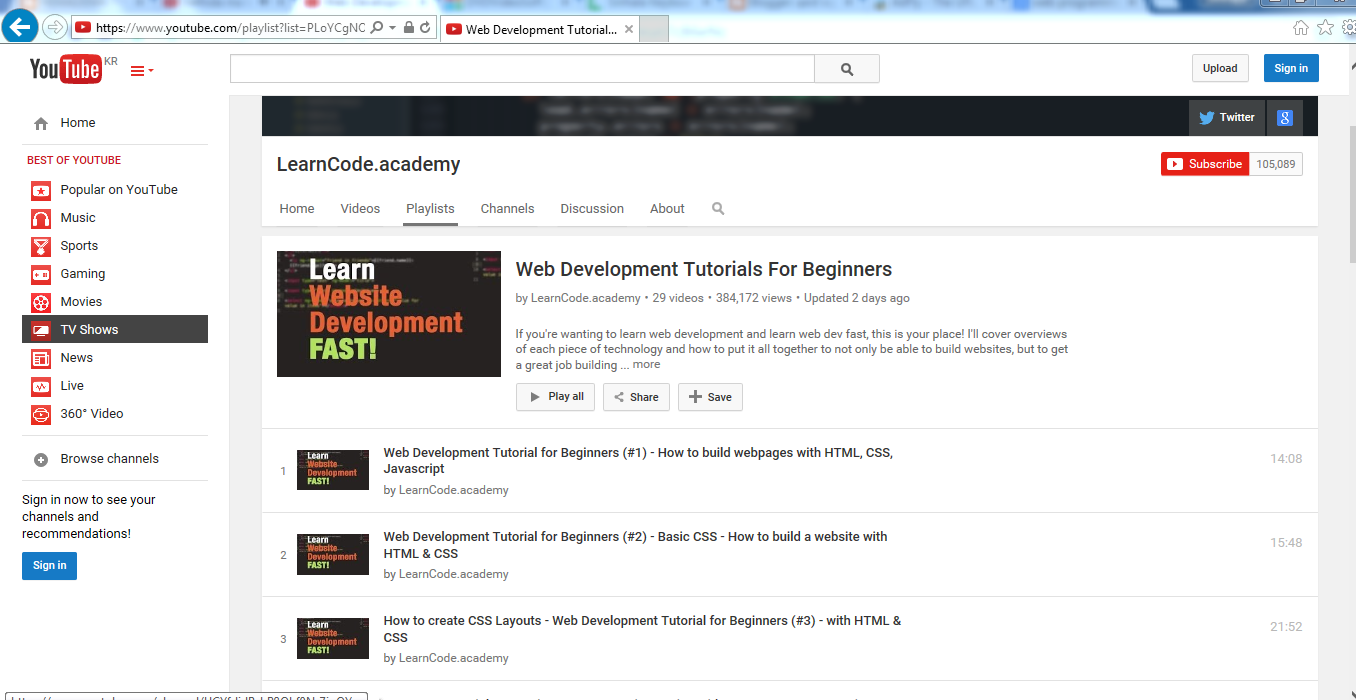Subscribe to LearnCode.academy
1356x700 pixels.
click(1205, 164)
